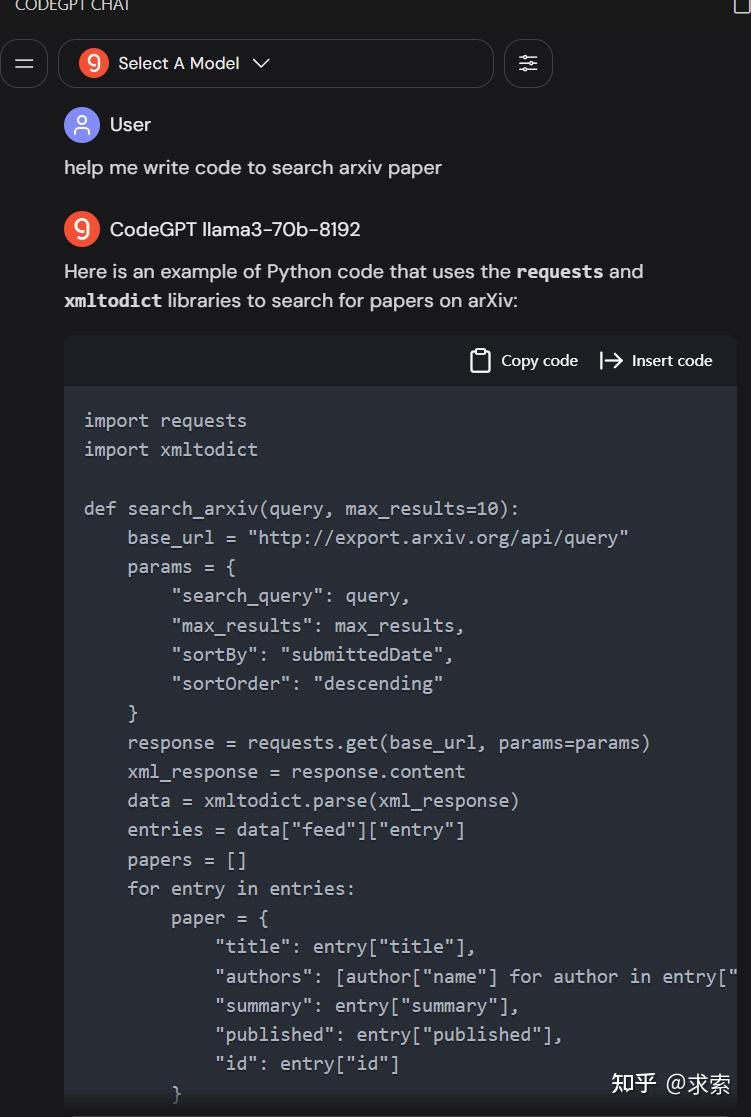Select the CODEGPT CHAT panel tab

click(70, 6)
